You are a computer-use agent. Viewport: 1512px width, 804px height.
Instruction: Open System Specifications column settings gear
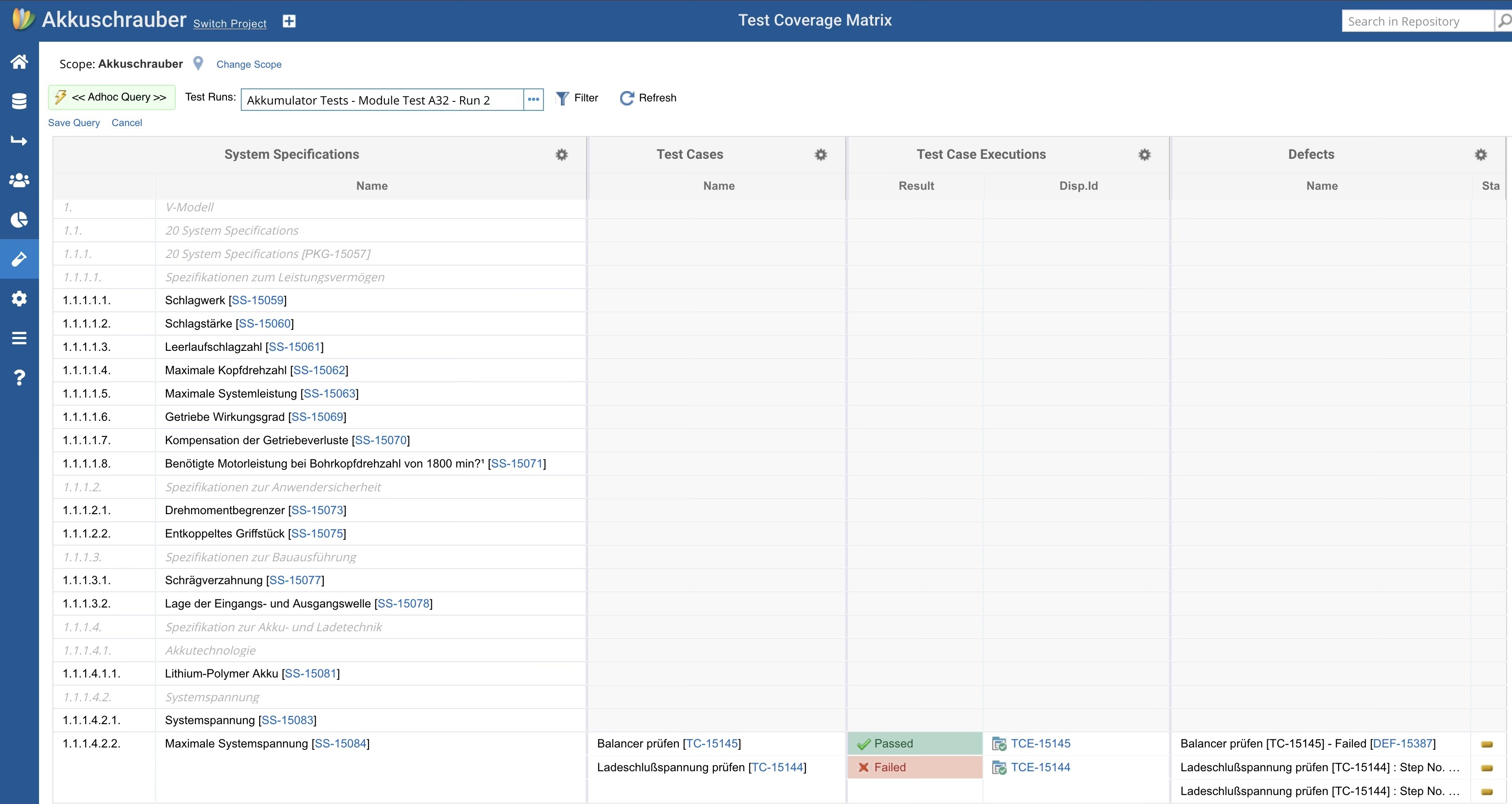click(x=562, y=154)
